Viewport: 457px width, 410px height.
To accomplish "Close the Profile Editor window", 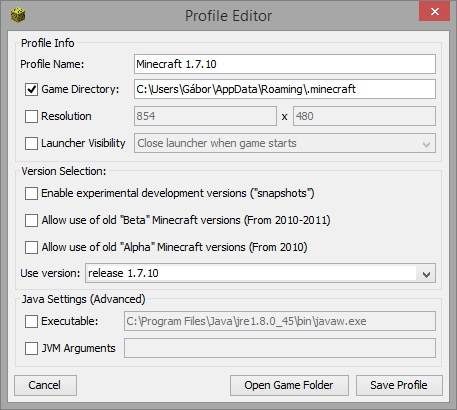I will click(435, 11).
